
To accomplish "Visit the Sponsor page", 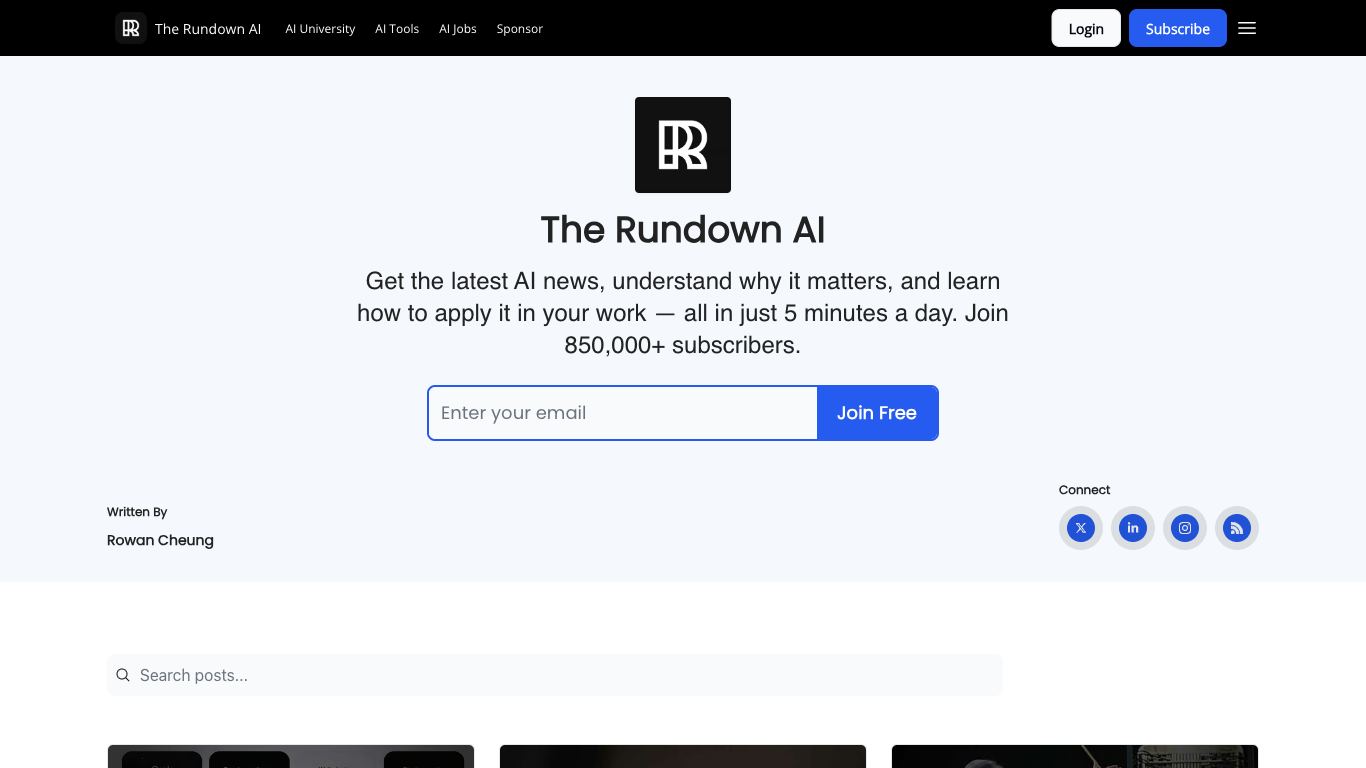I will [x=520, y=29].
